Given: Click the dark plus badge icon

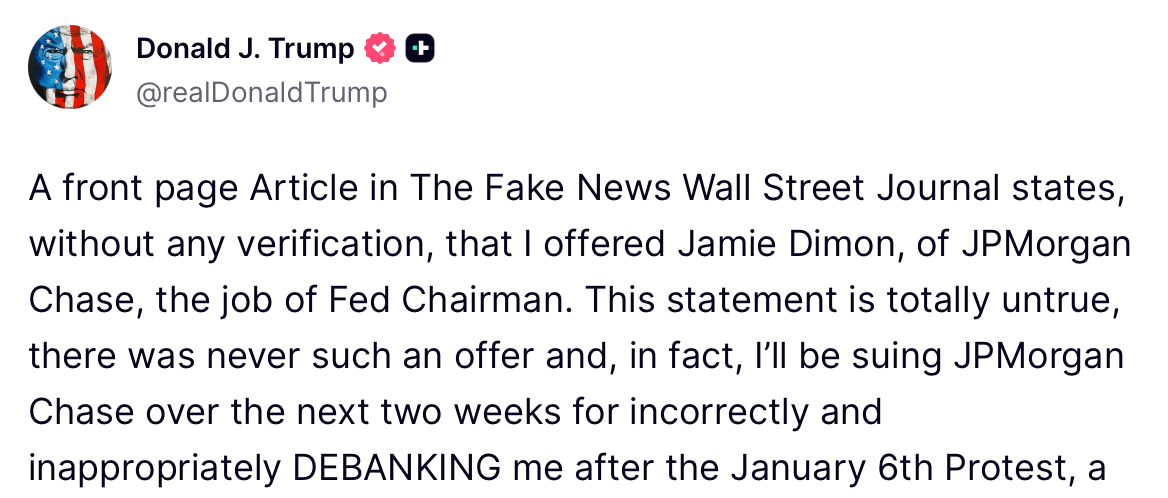Looking at the screenshot, I should (x=420, y=48).
